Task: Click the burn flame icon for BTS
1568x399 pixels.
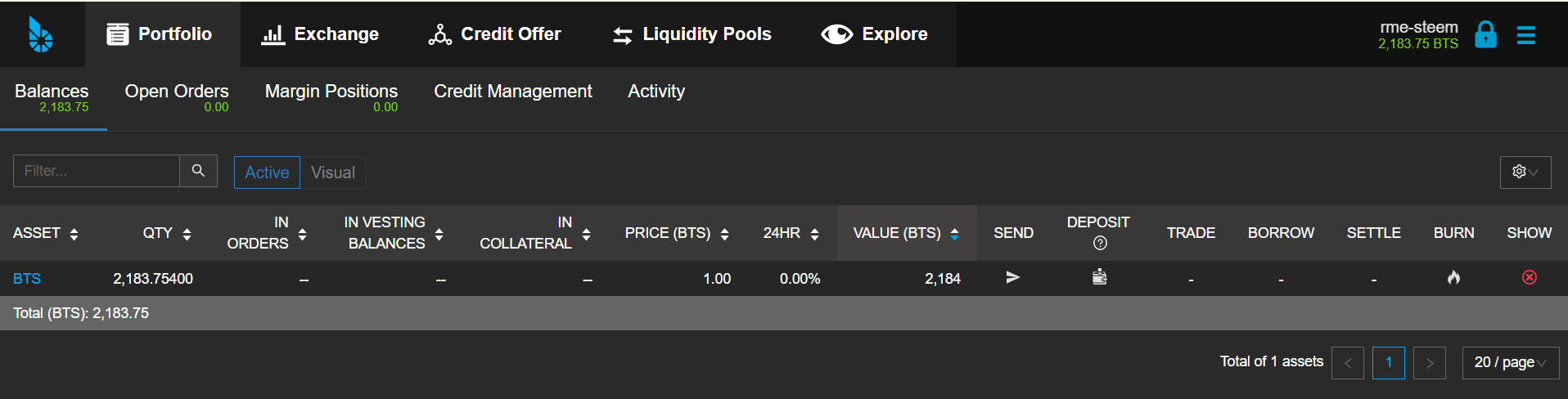Action: [x=1453, y=277]
